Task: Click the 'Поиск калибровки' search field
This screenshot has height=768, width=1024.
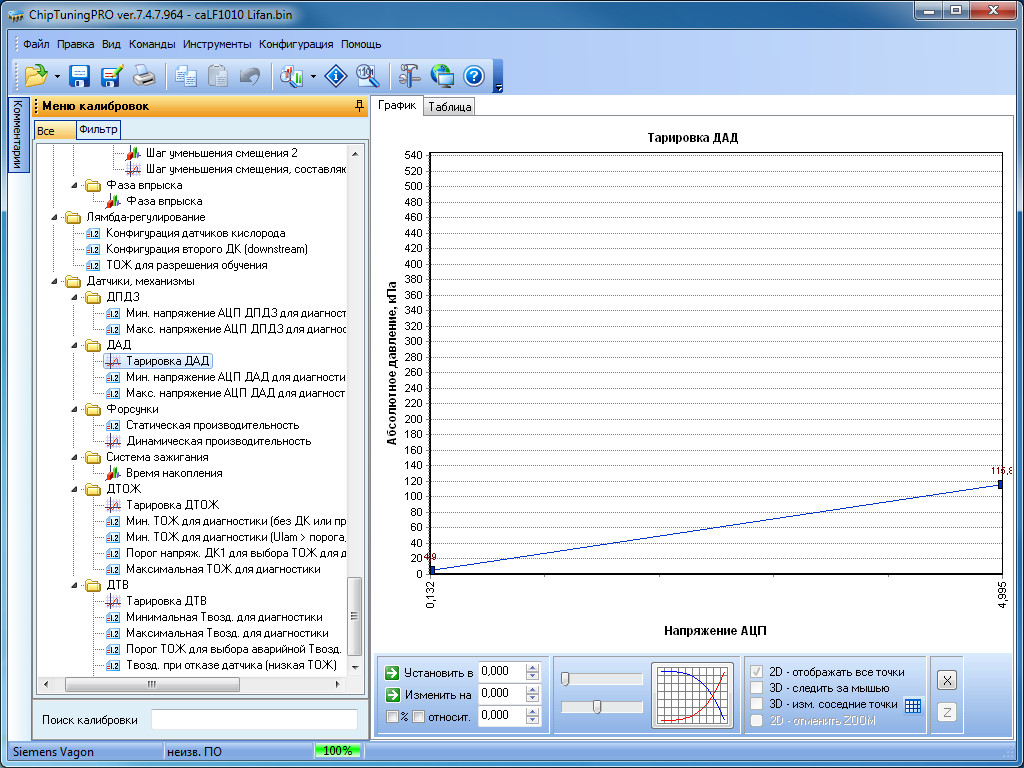Action: click(253, 720)
